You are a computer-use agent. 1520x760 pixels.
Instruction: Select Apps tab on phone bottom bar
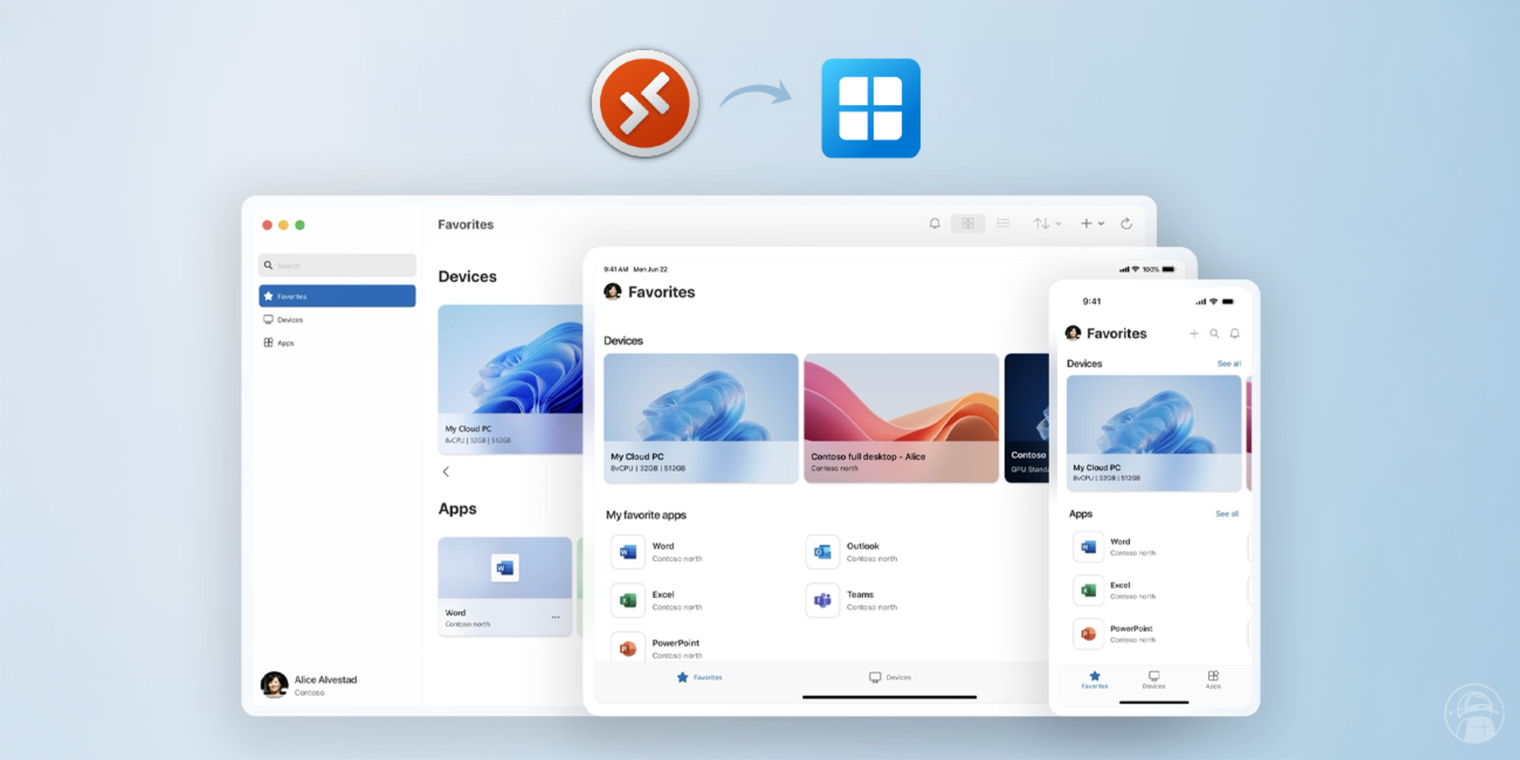point(1213,680)
